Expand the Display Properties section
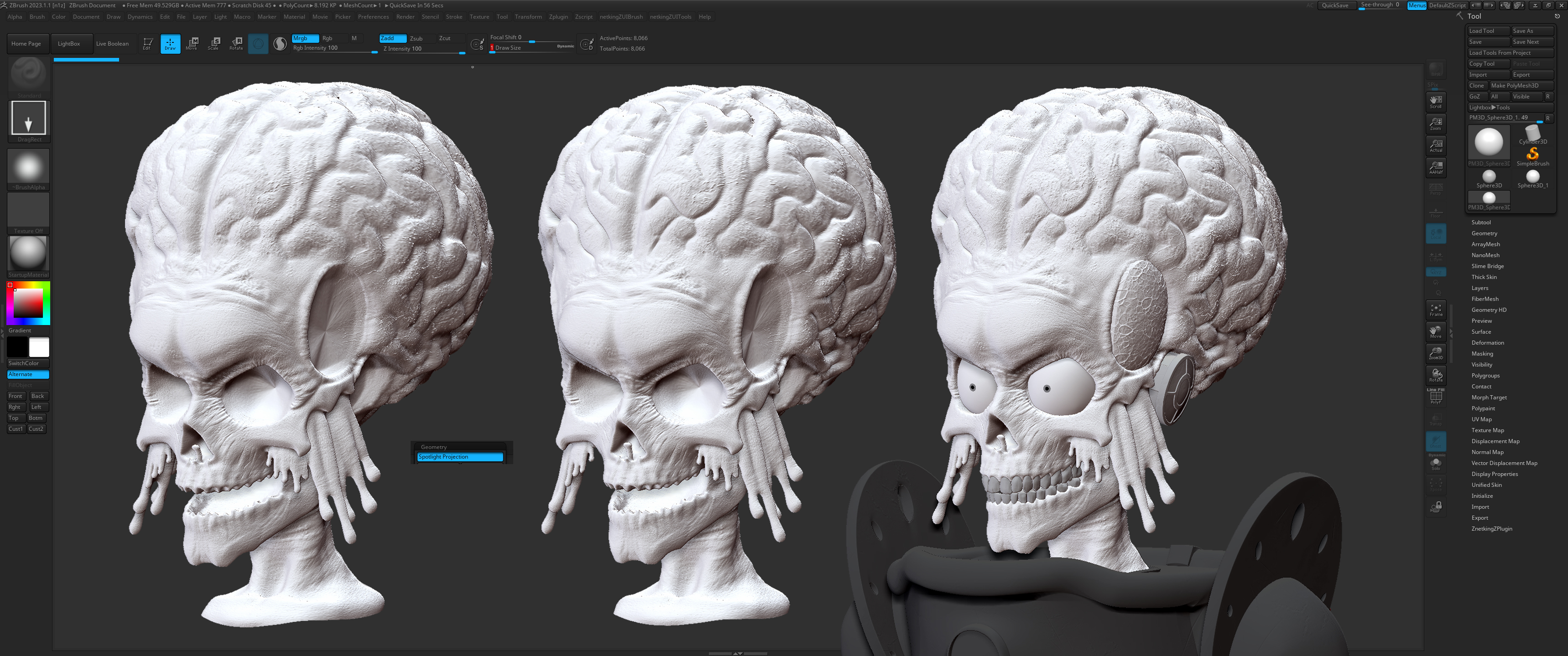1568x656 pixels. coord(1495,474)
